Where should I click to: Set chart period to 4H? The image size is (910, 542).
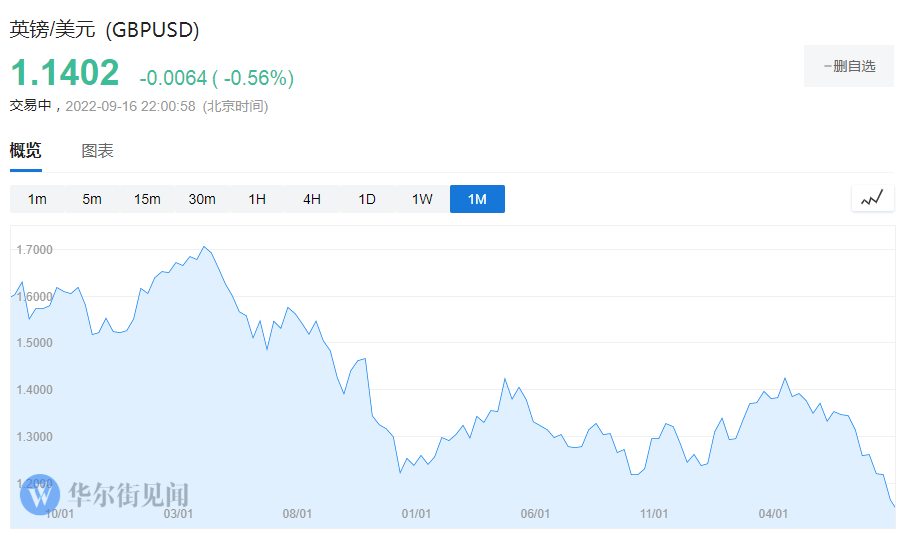312,199
